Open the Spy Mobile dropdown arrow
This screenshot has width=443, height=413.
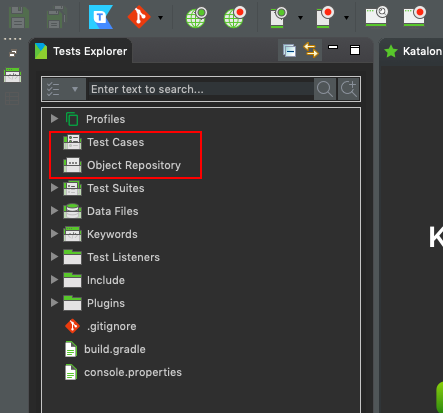coord(300,18)
